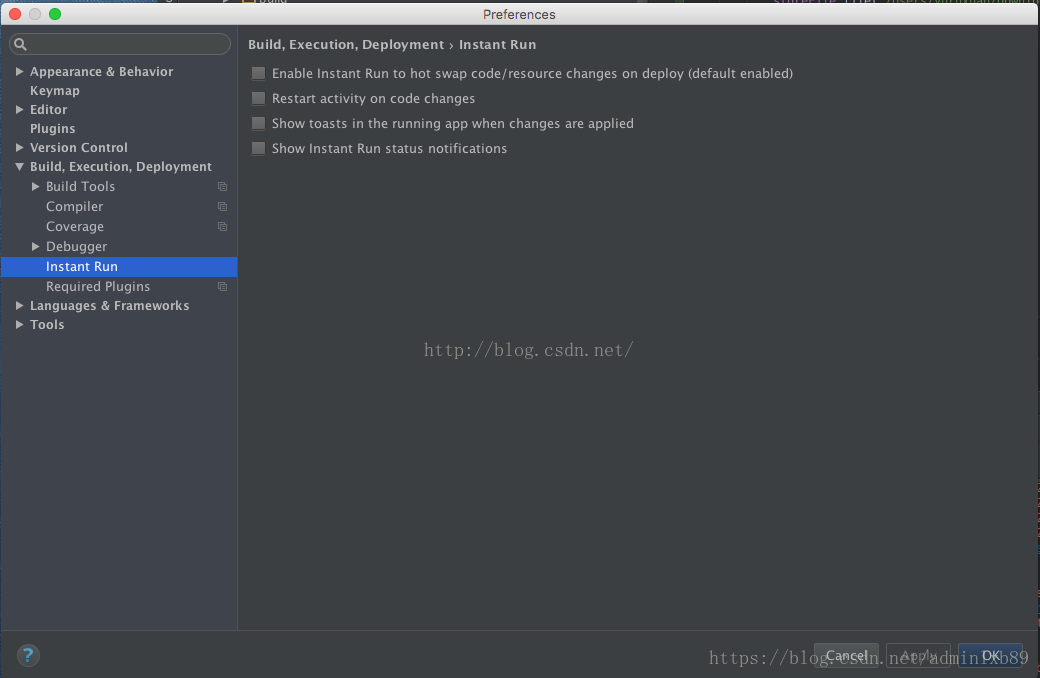Click the Apply button
Image resolution: width=1040 pixels, height=678 pixels.
click(x=919, y=655)
